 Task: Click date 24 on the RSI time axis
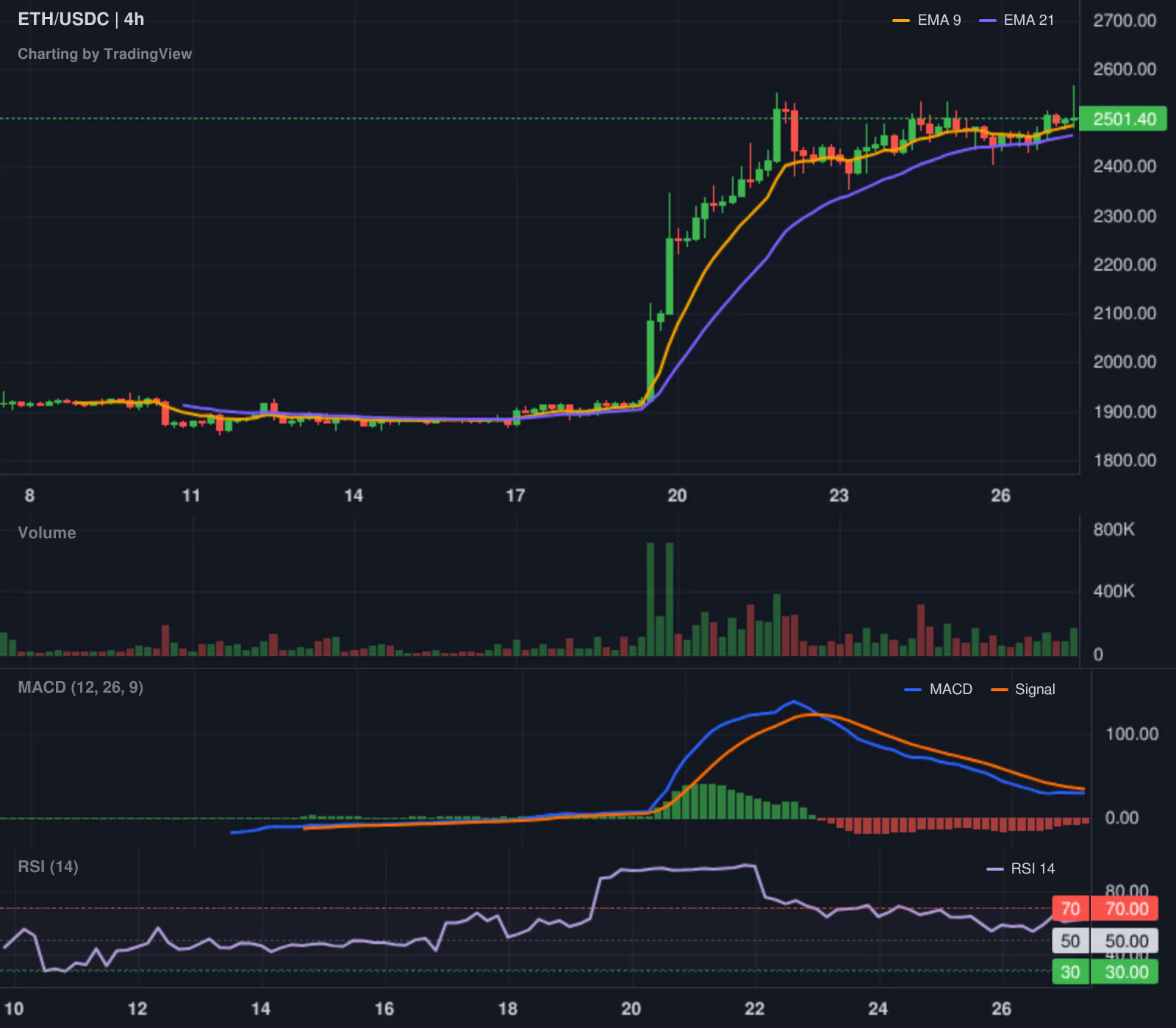pyautogui.click(x=878, y=1009)
